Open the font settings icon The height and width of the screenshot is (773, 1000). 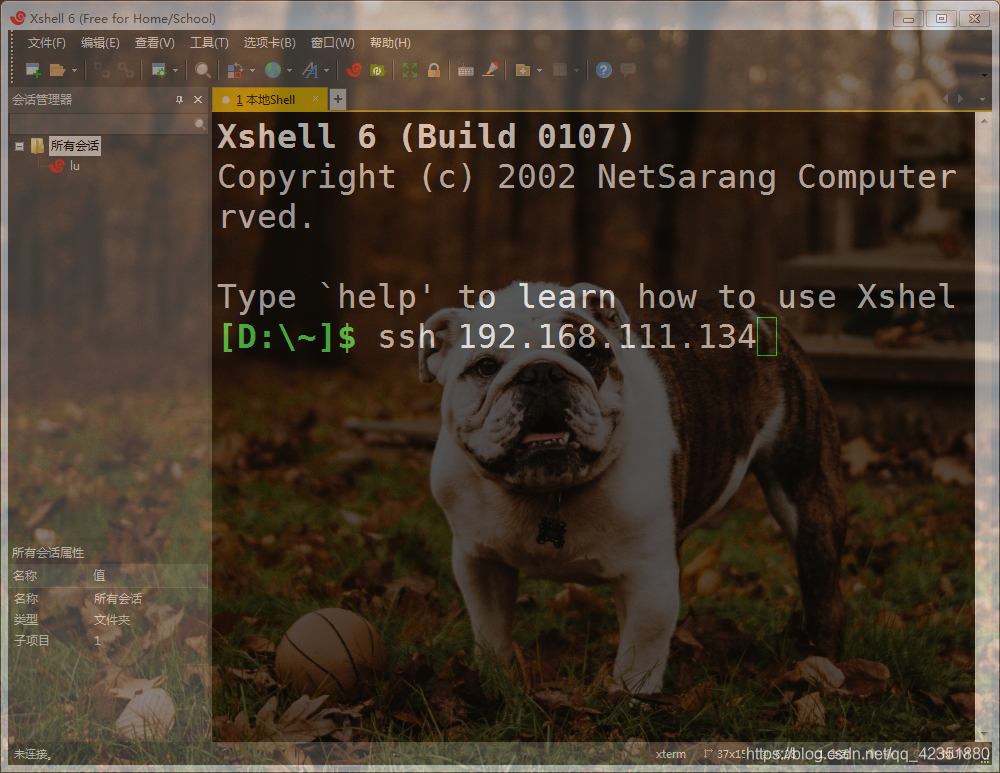[x=310, y=70]
